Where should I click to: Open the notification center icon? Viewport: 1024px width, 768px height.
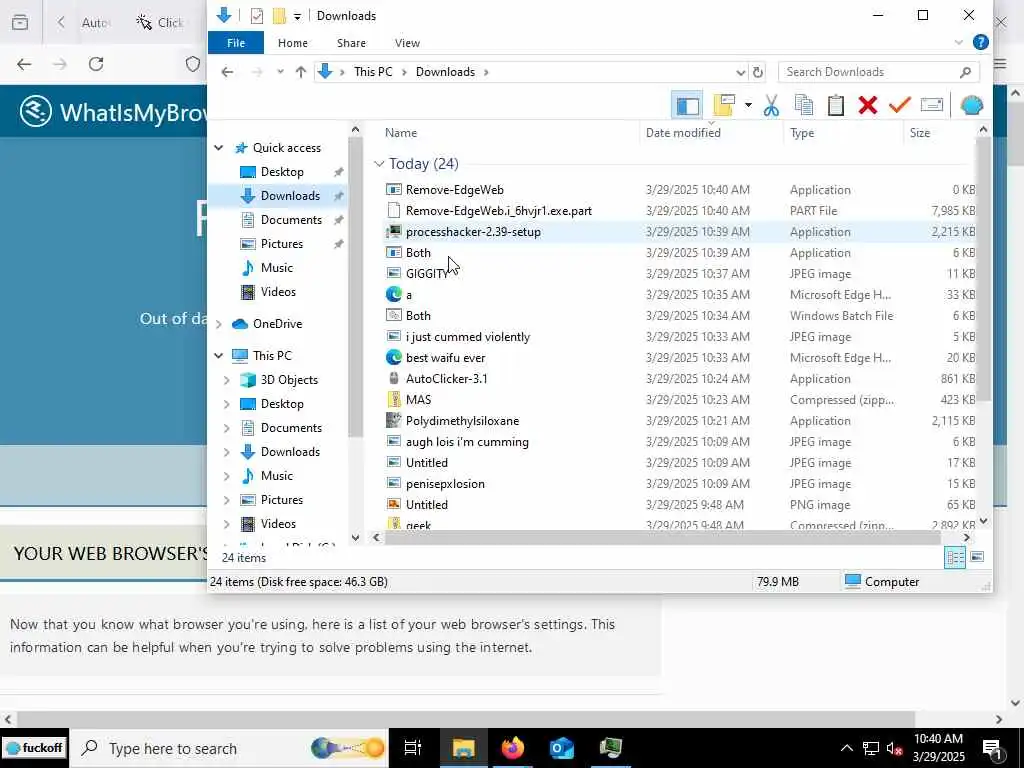(x=992, y=748)
